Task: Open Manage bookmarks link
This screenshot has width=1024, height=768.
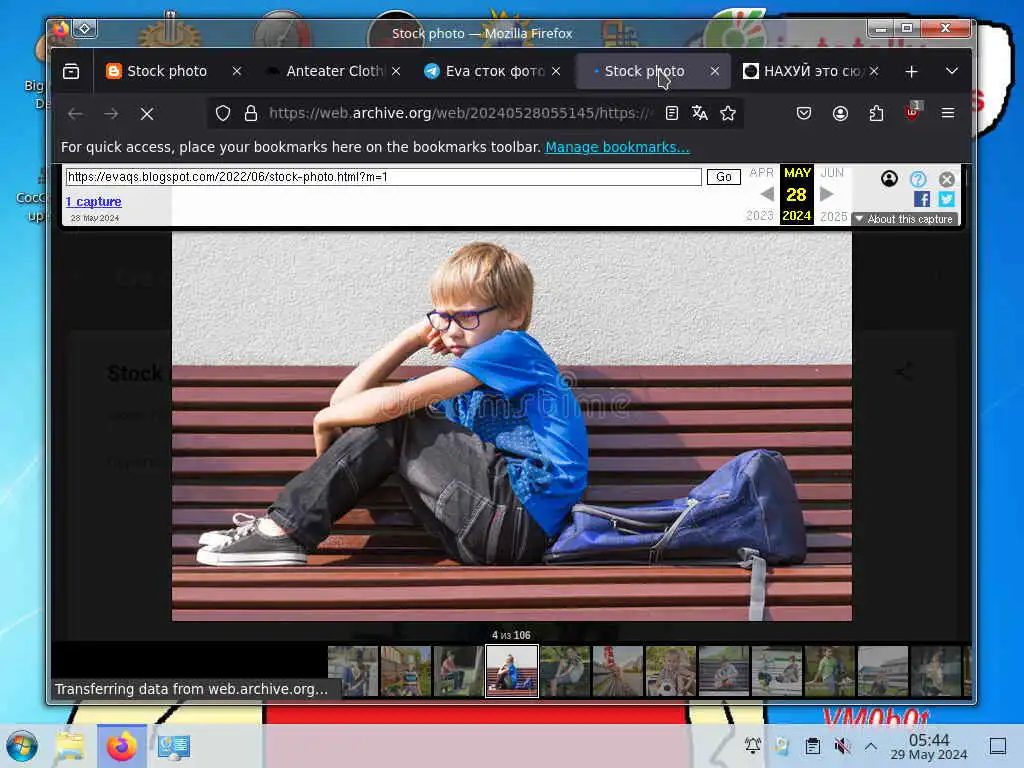Action: [617, 147]
